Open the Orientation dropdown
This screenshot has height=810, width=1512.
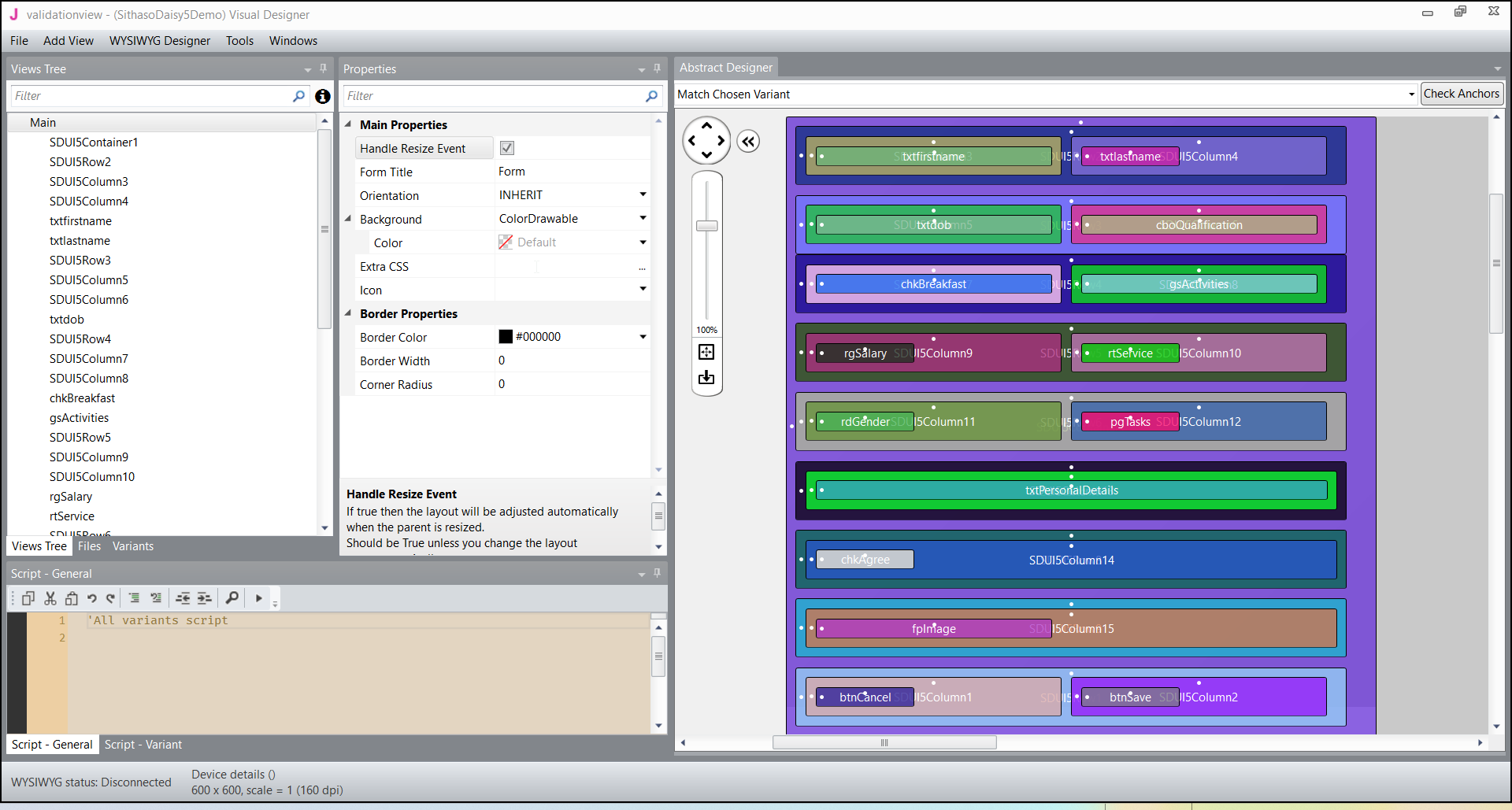(x=643, y=194)
